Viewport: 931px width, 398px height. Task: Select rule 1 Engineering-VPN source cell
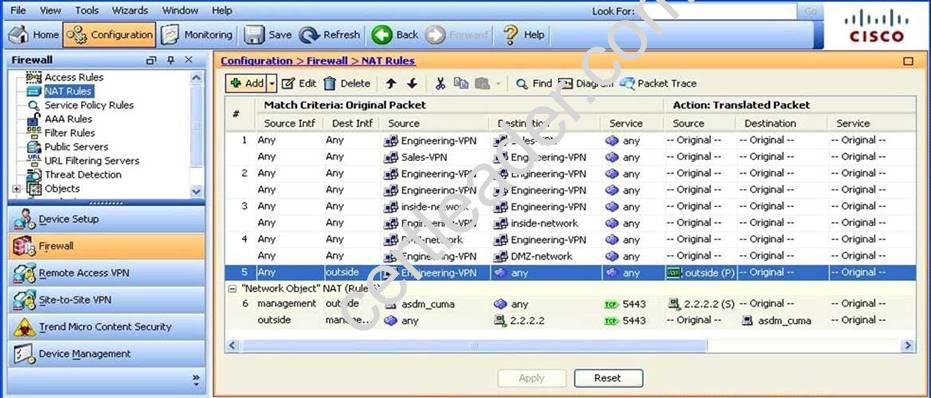430,141
